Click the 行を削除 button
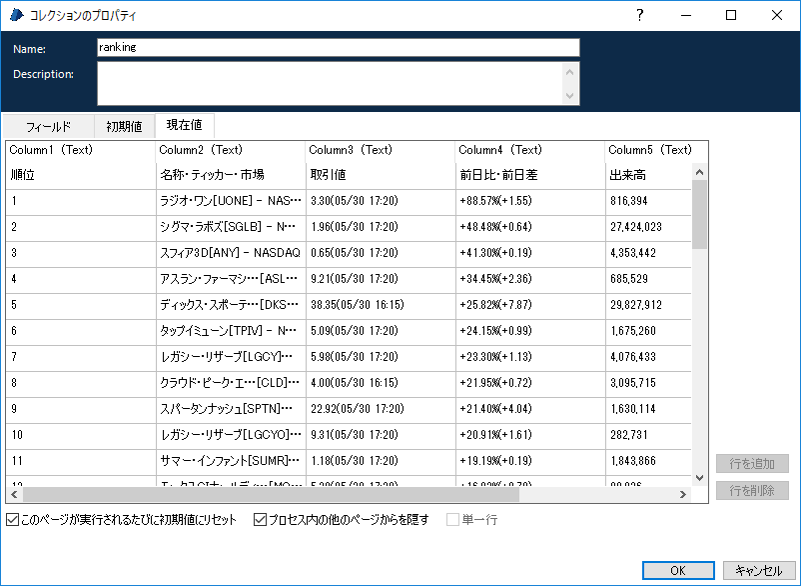Image resolution: width=801 pixels, height=586 pixels. pos(752,490)
